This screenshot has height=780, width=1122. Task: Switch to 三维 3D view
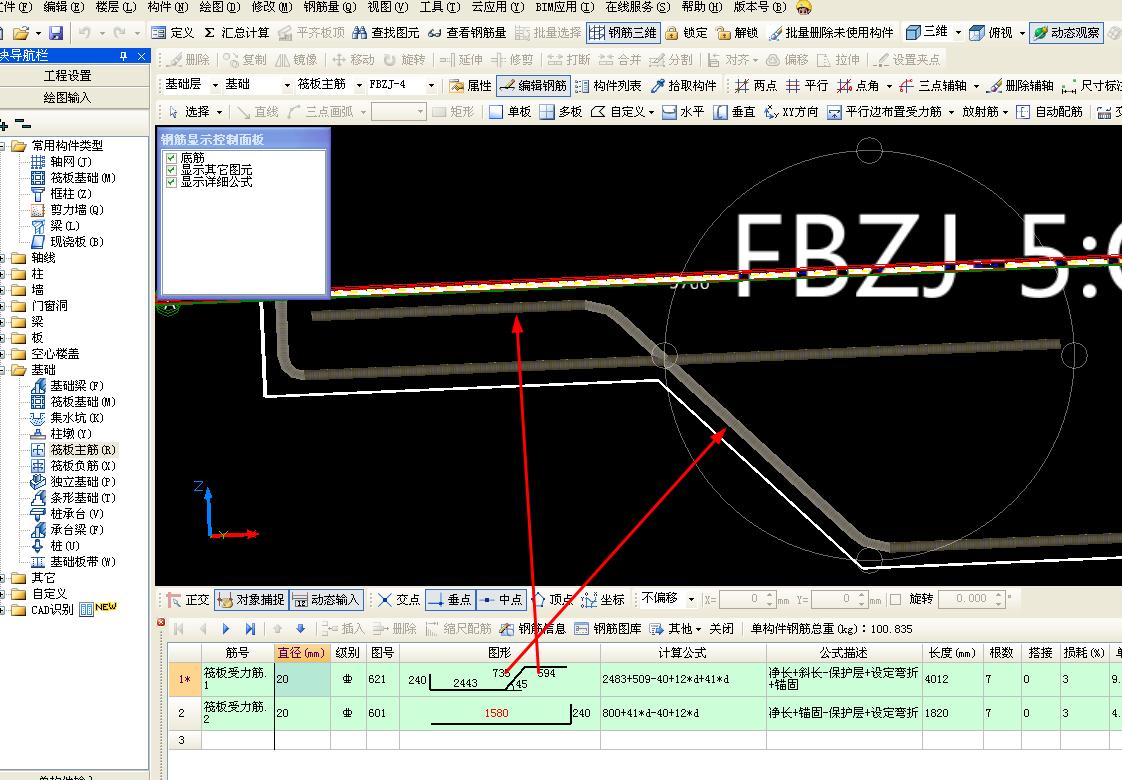pyautogui.click(x=927, y=32)
